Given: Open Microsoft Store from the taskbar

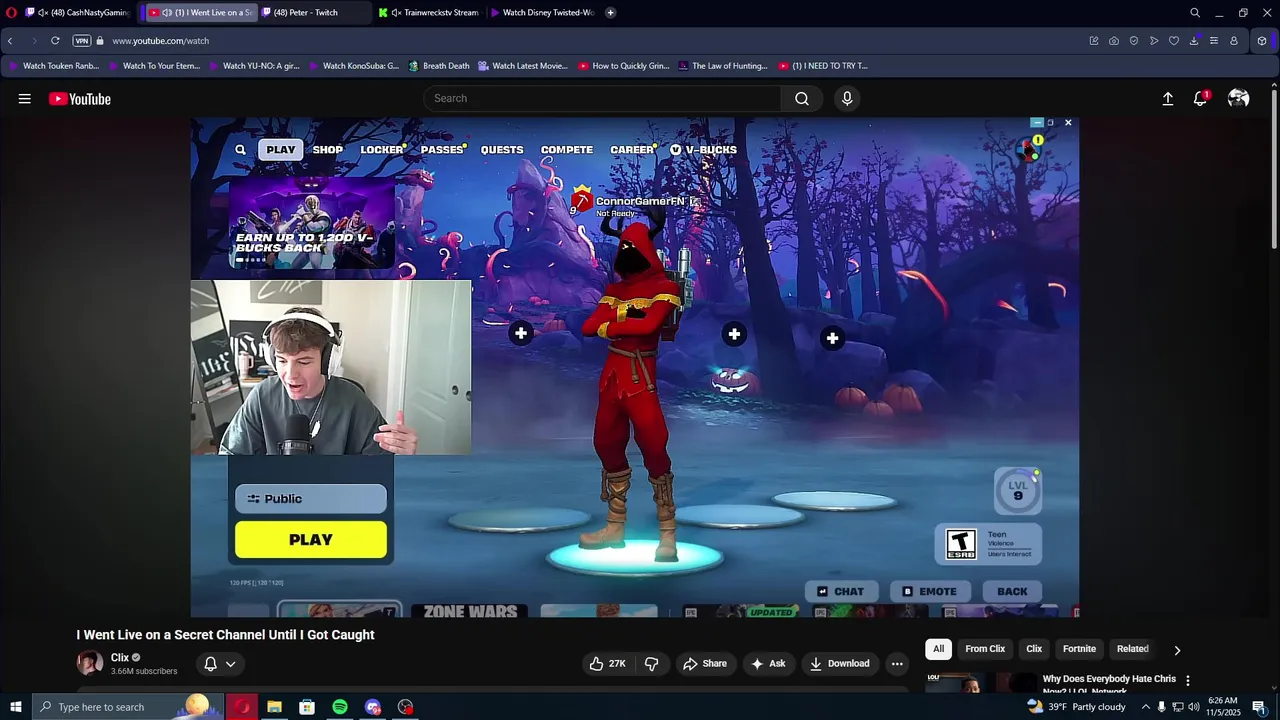Looking at the screenshot, I should click(307, 707).
